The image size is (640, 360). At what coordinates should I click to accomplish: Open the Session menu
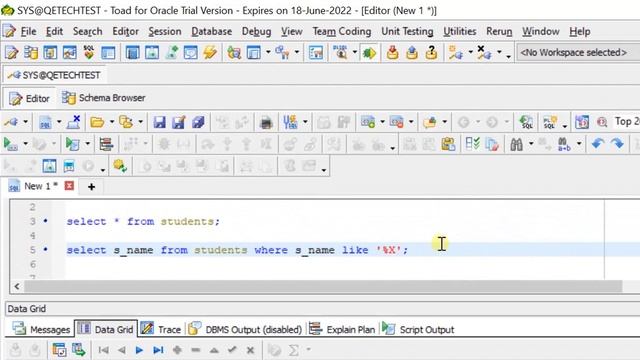coord(164,31)
